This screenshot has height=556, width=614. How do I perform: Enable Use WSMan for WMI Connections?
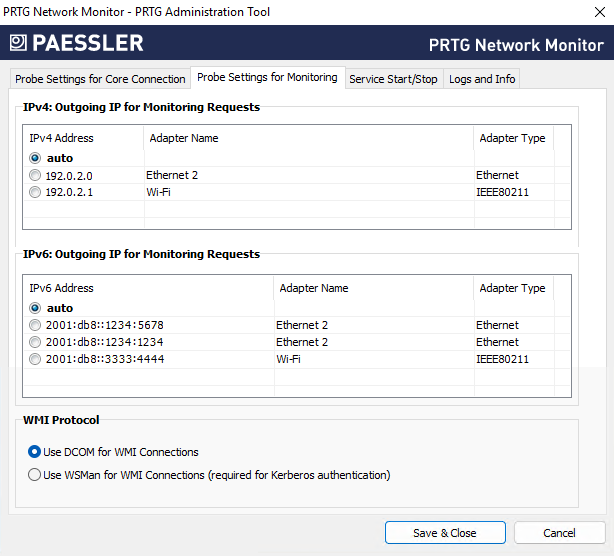(x=35, y=475)
